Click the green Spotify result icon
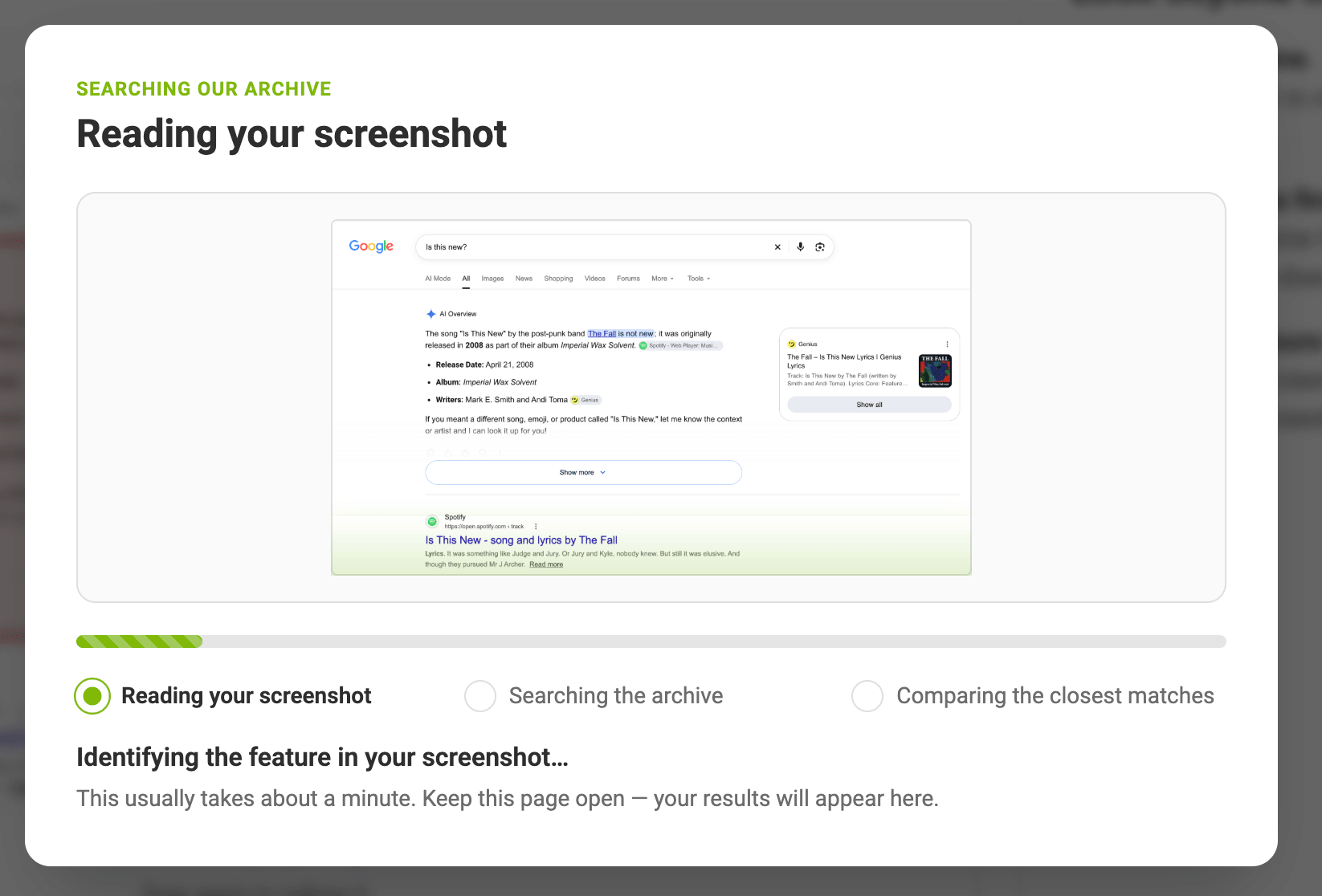This screenshot has width=1322, height=896. [432, 521]
